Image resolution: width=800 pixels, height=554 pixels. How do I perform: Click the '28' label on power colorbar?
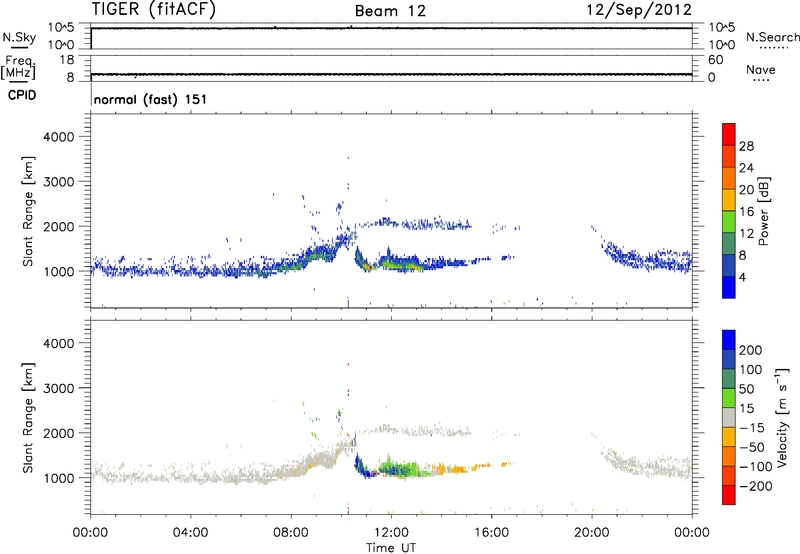(746, 146)
